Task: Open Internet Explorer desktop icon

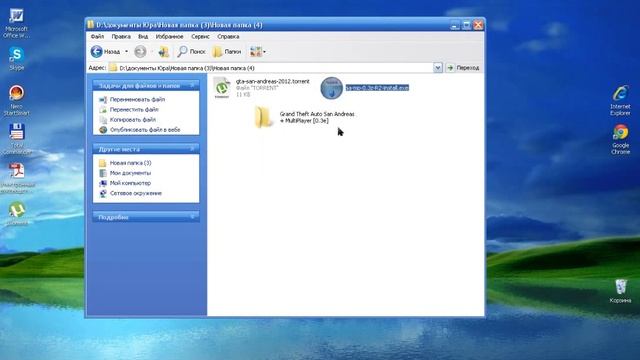Action: pos(620,100)
